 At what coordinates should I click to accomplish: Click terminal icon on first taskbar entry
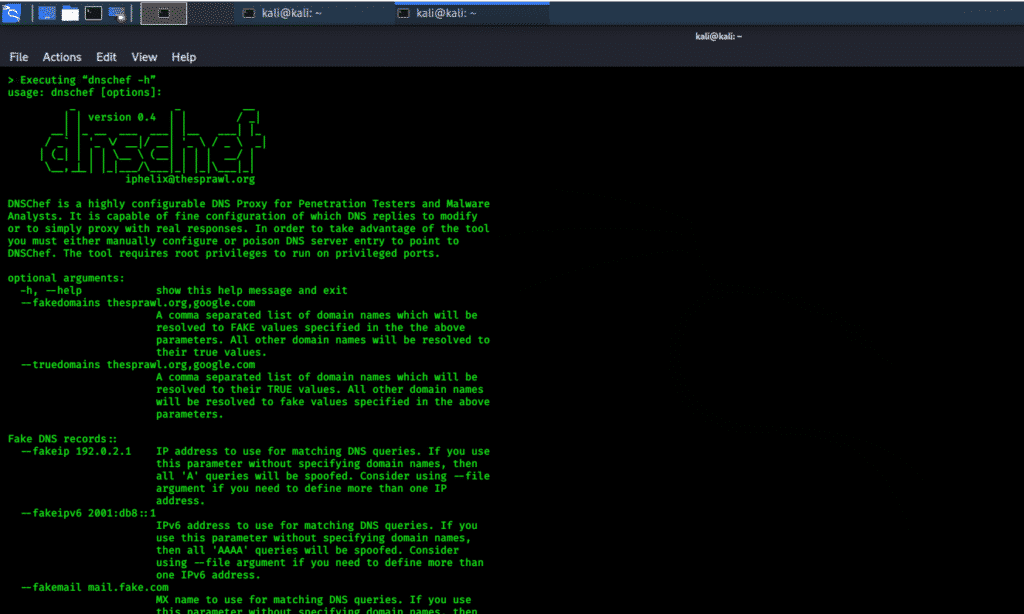(x=248, y=13)
